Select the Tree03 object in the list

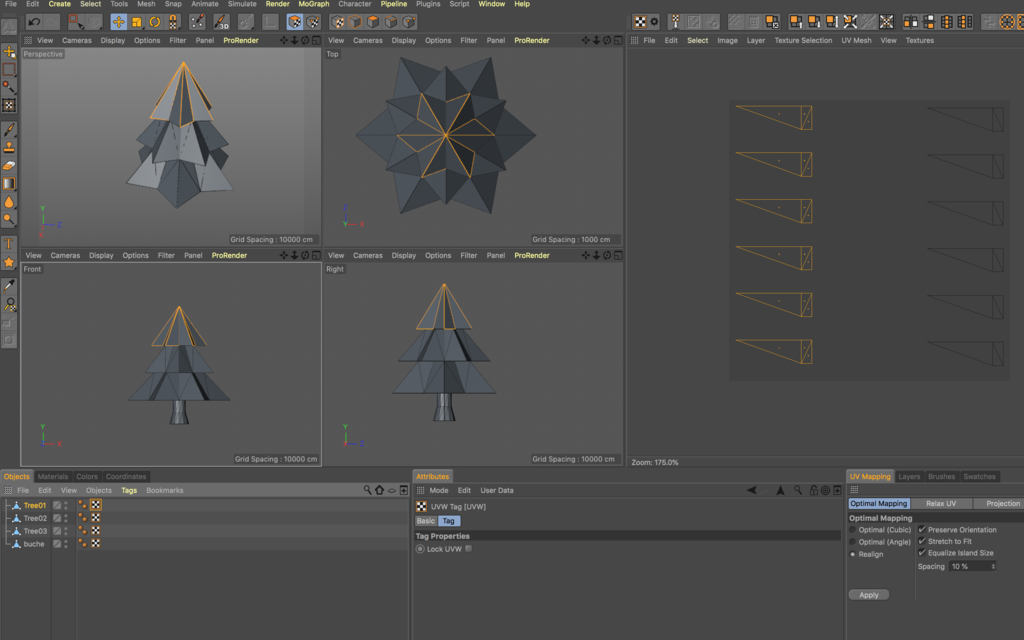(35, 531)
